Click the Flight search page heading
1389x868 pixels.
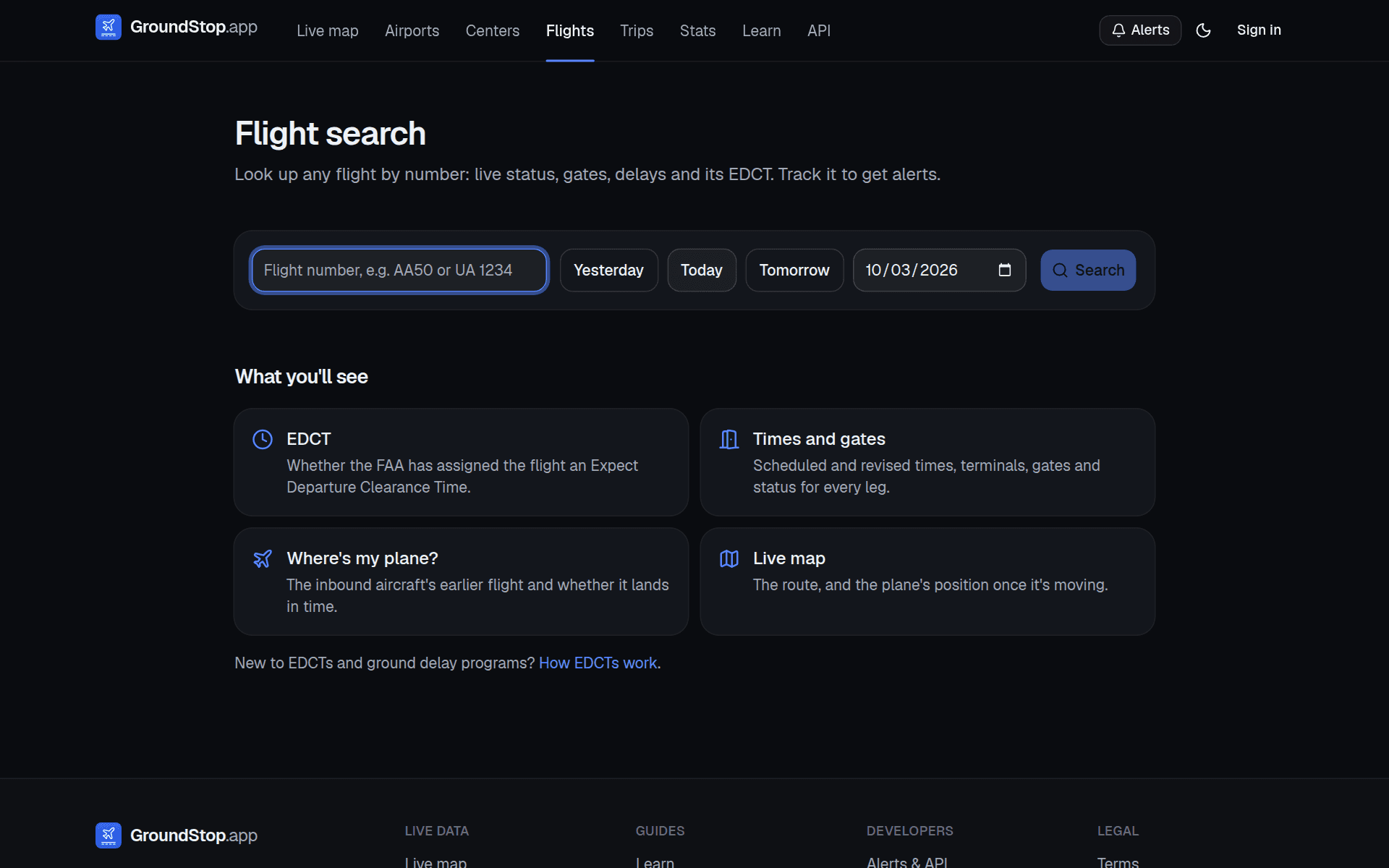point(331,134)
